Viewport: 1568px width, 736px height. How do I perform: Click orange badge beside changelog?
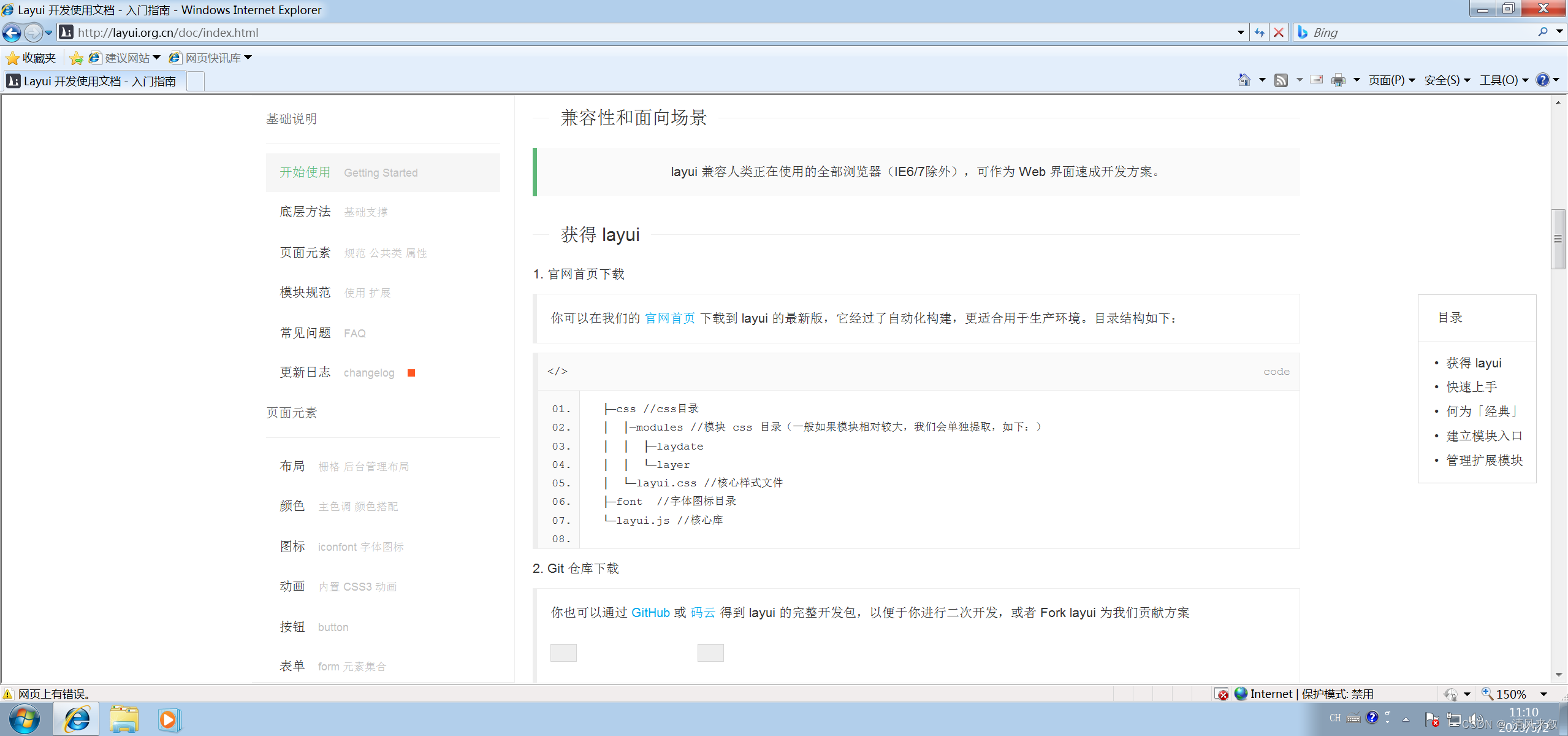[x=411, y=373]
